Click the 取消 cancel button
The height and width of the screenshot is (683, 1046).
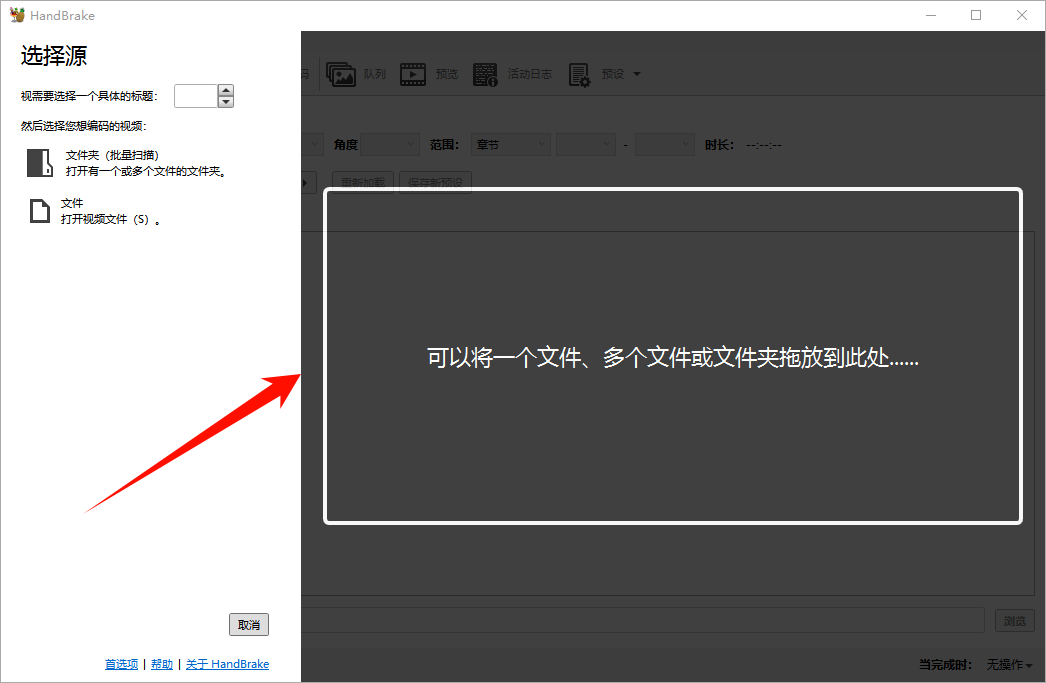click(x=249, y=624)
